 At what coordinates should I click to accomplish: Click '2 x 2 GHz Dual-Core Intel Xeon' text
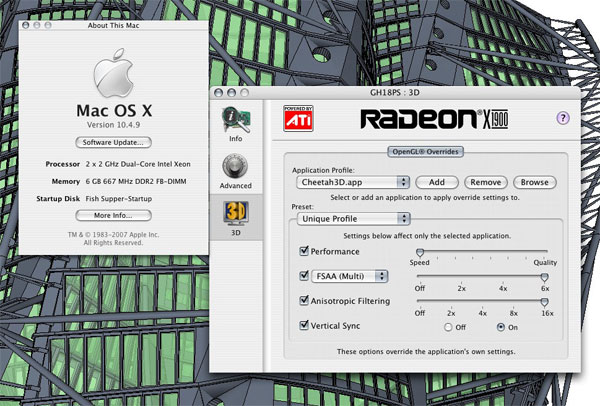pyautogui.click(x=138, y=164)
